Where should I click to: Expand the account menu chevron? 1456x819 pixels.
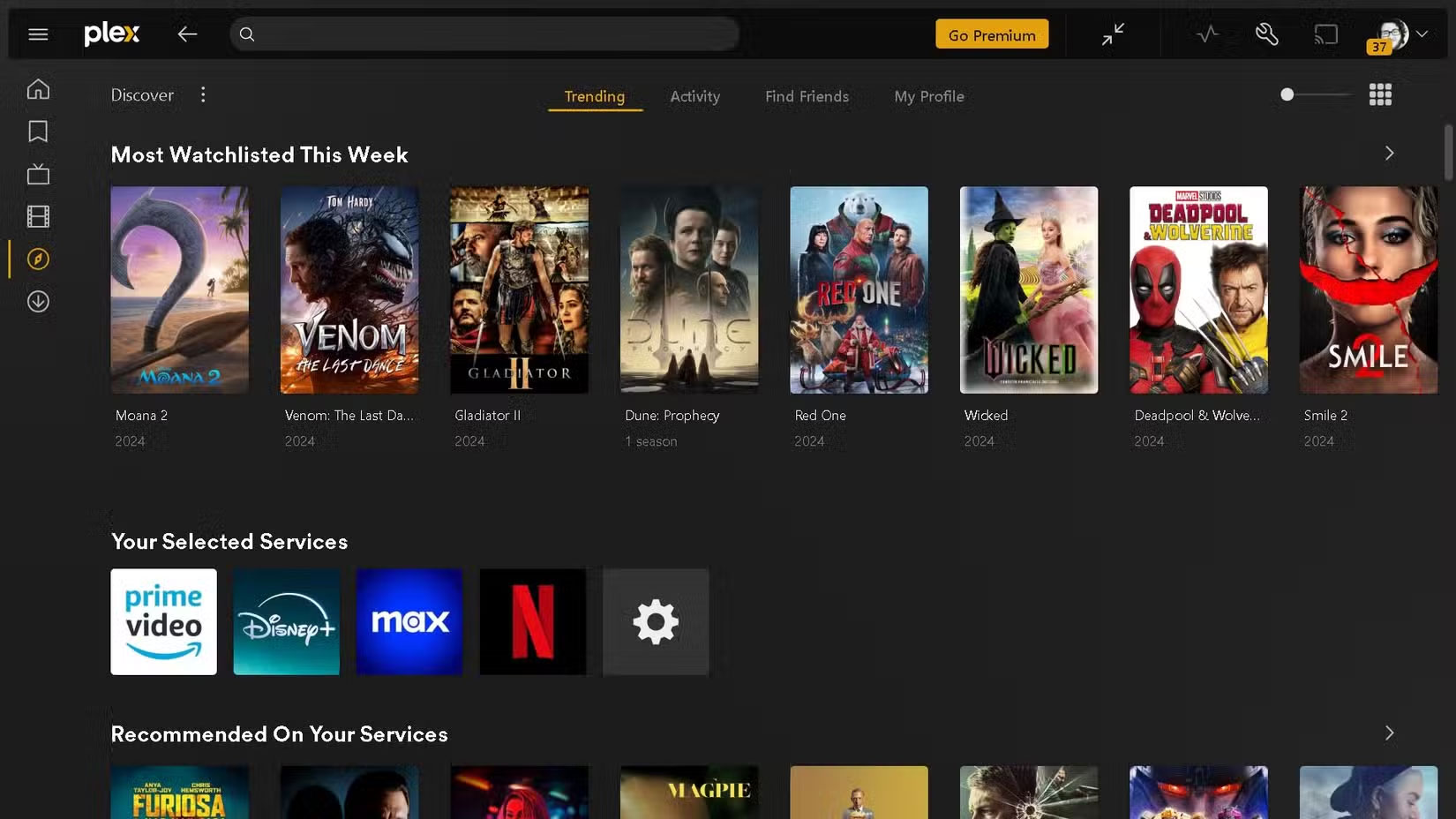click(1422, 34)
